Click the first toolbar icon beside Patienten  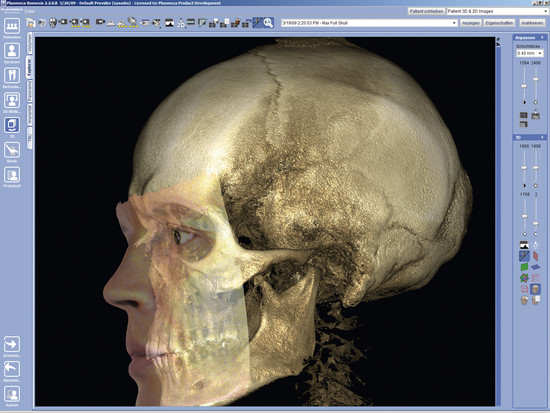[x=31, y=23]
